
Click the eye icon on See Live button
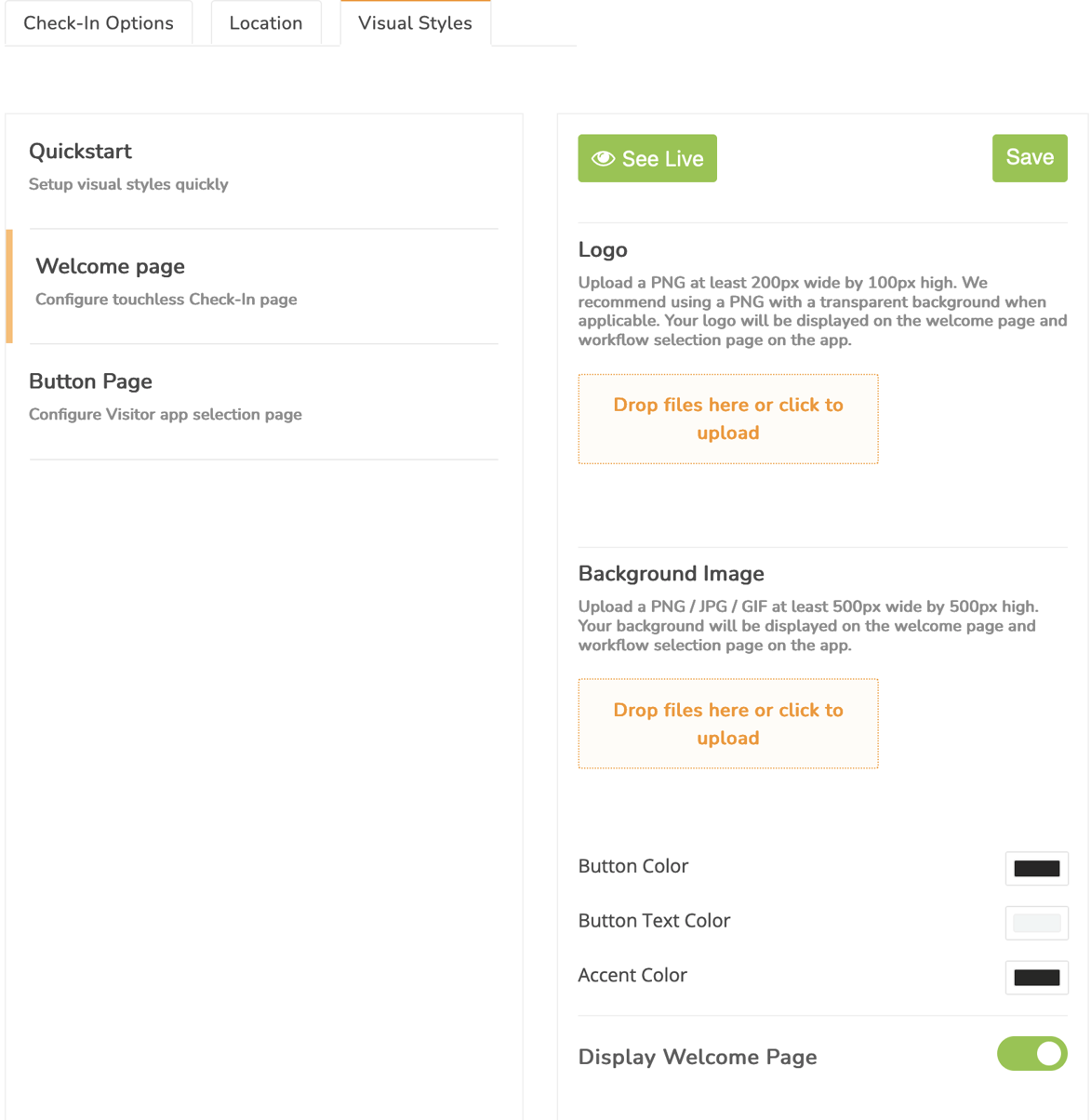pyautogui.click(x=605, y=158)
